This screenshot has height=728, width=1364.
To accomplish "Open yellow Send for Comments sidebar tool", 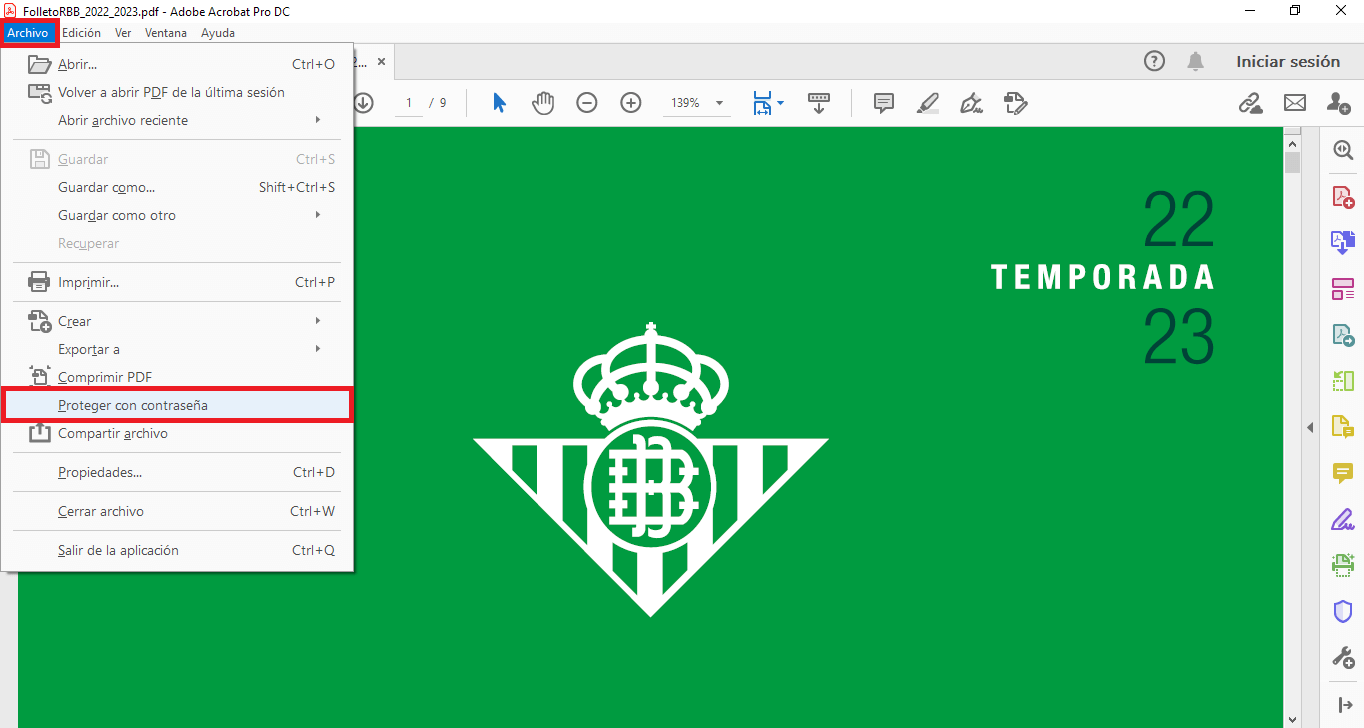I will click(1343, 427).
